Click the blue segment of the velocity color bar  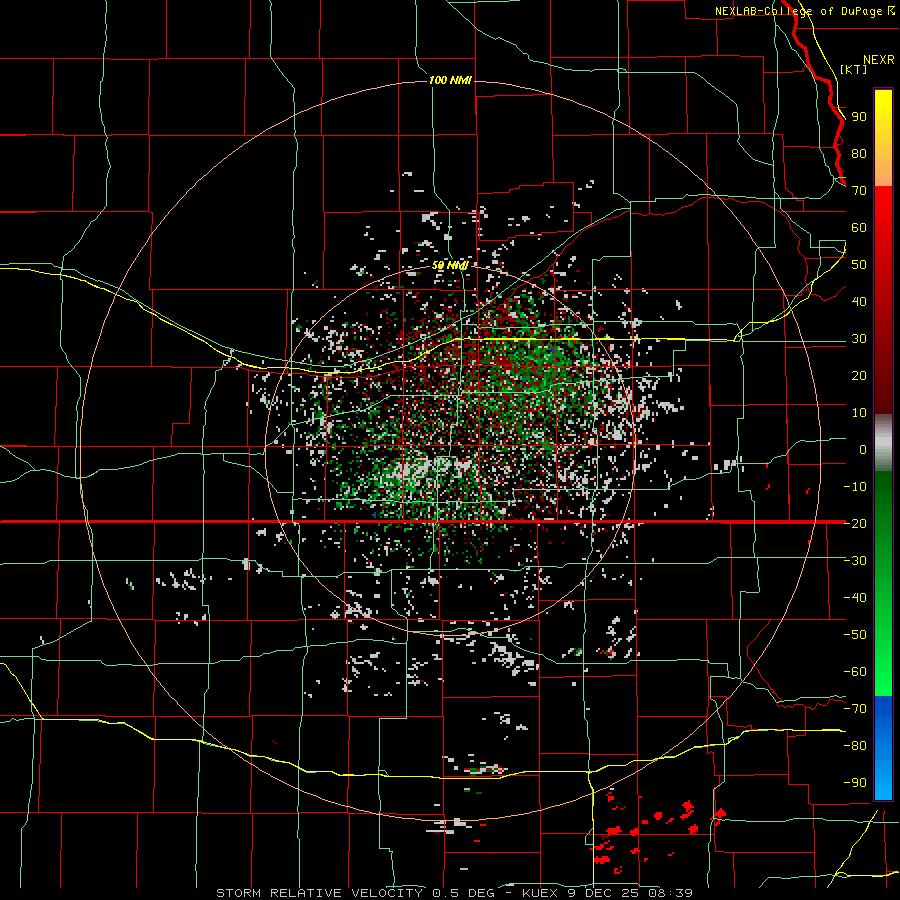point(883,747)
